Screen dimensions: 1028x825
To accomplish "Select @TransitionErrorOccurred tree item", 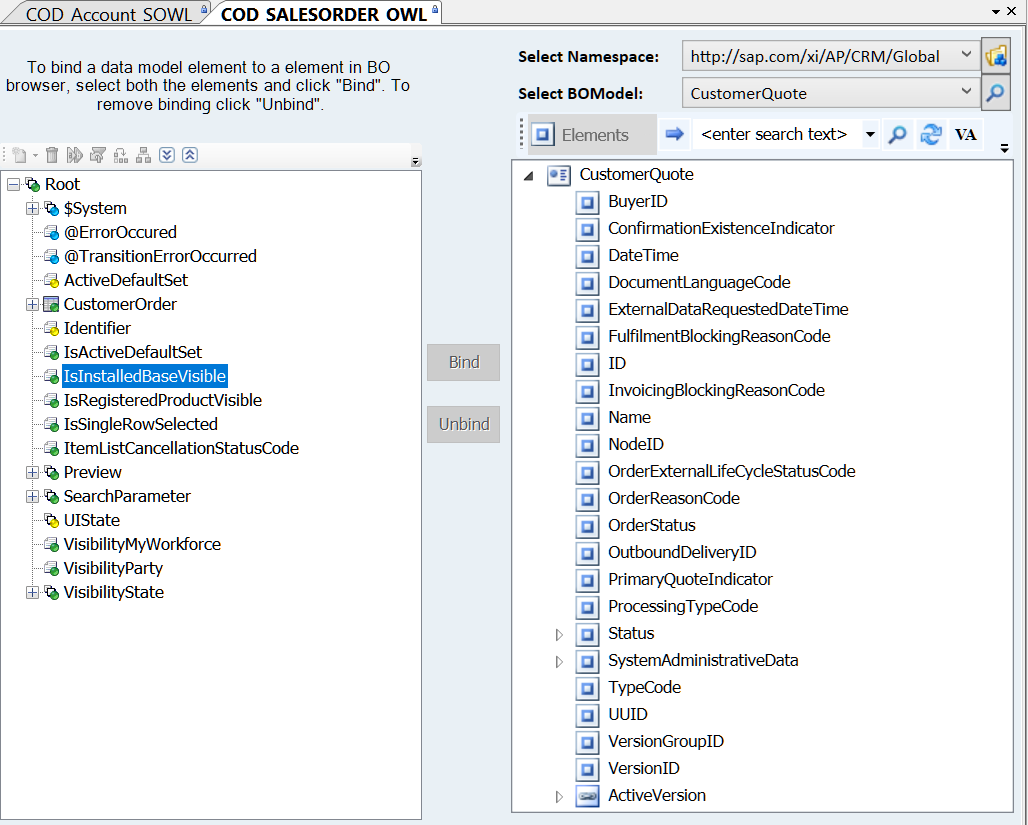I will tap(160, 256).
